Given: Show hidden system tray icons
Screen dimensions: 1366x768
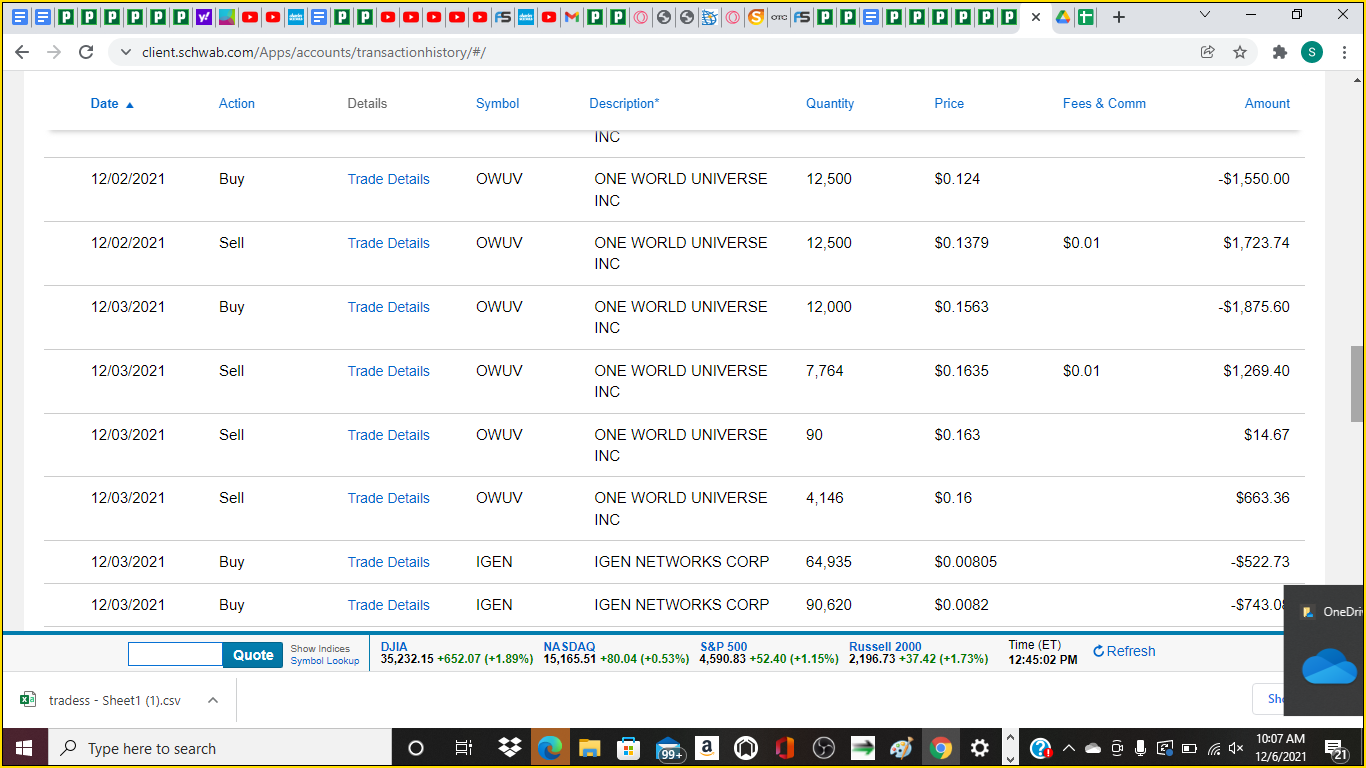Looking at the screenshot, I should (x=1068, y=748).
